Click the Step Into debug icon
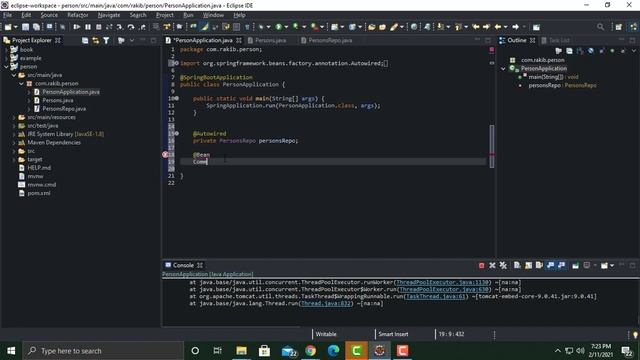640x360 pixels. coord(120,27)
